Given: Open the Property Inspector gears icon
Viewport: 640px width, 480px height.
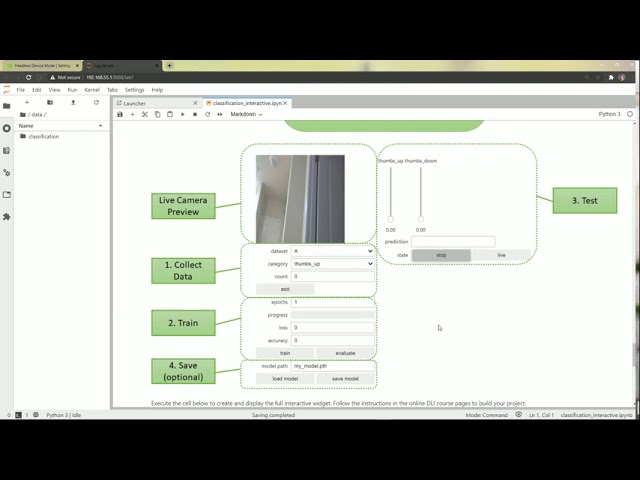Looking at the screenshot, I should 7,173.
